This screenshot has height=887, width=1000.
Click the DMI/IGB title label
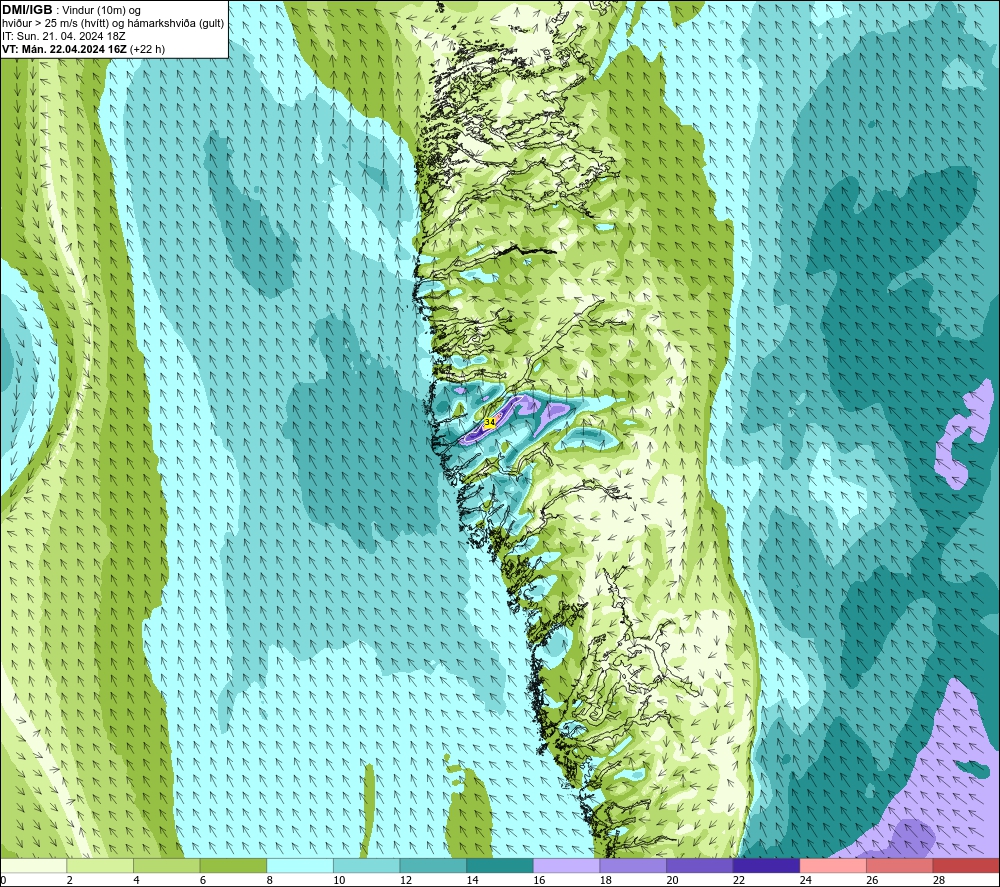click(x=27, y=10)
